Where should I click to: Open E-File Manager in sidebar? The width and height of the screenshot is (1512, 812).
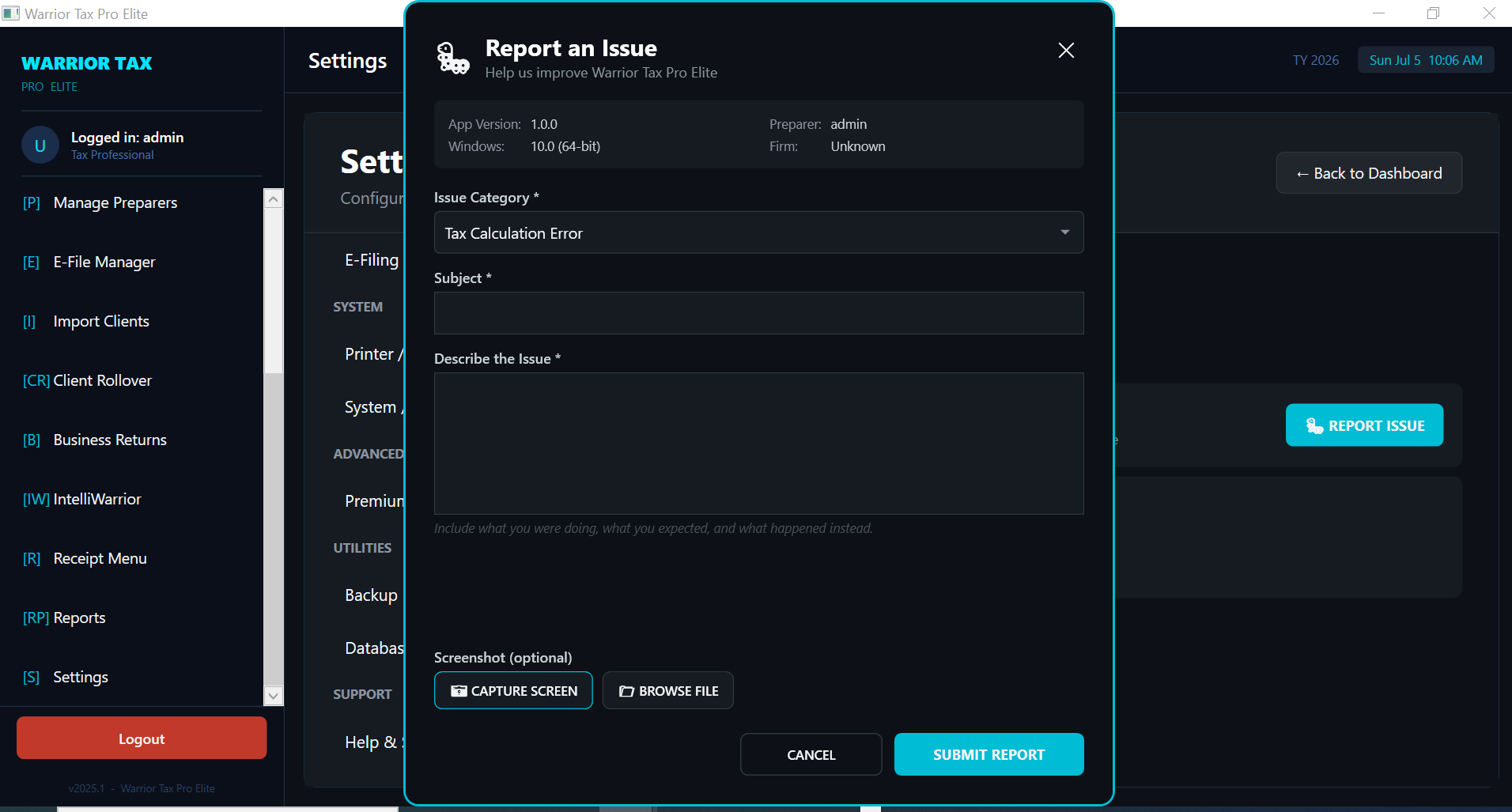coord(131,262)
